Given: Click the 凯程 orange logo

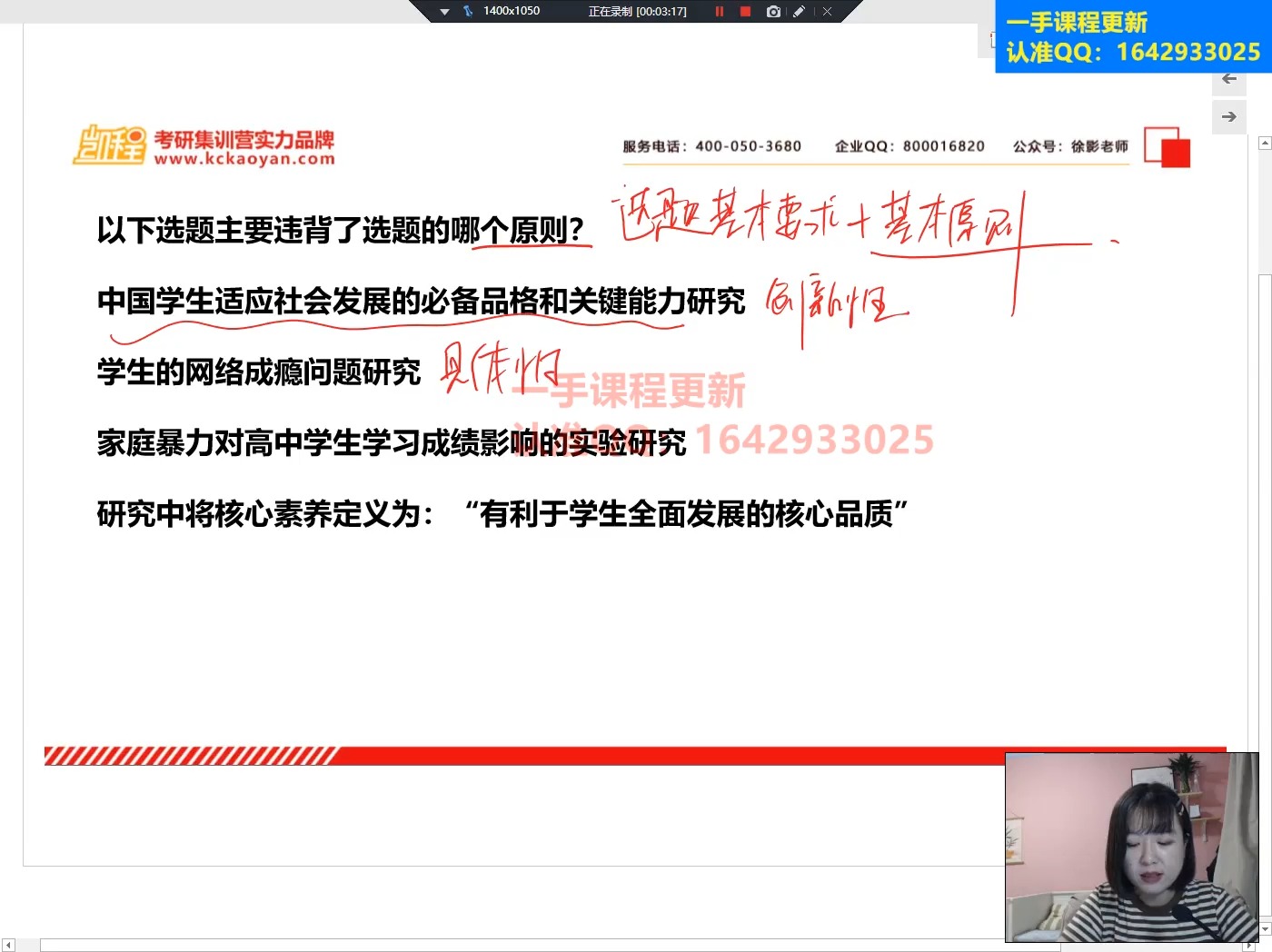Looking at the screenshot, I should [109, 145].
